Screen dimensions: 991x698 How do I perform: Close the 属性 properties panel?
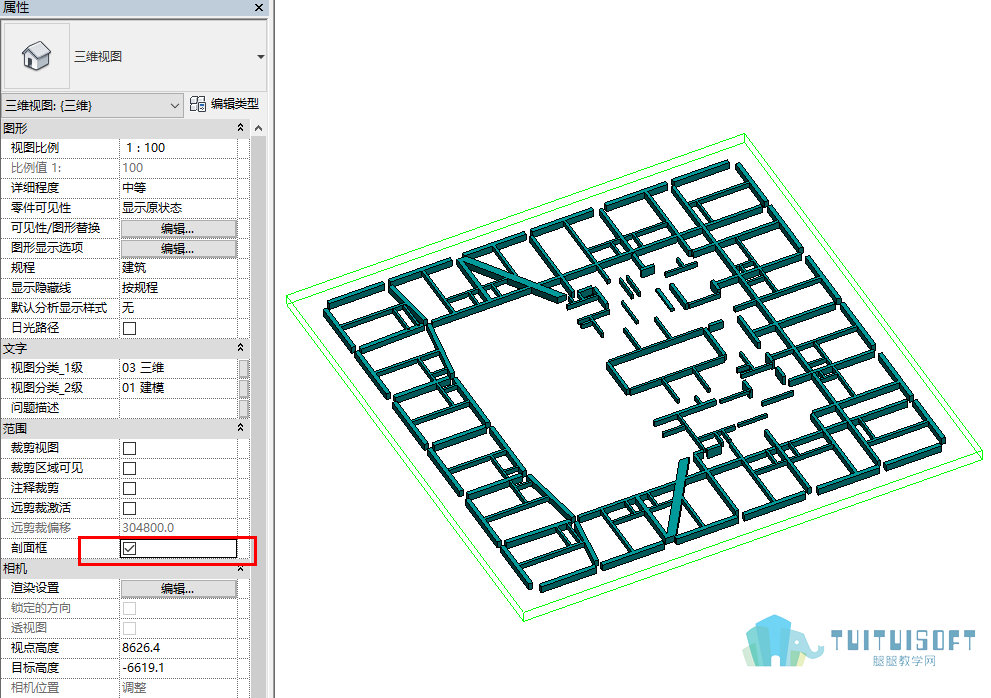258,8
